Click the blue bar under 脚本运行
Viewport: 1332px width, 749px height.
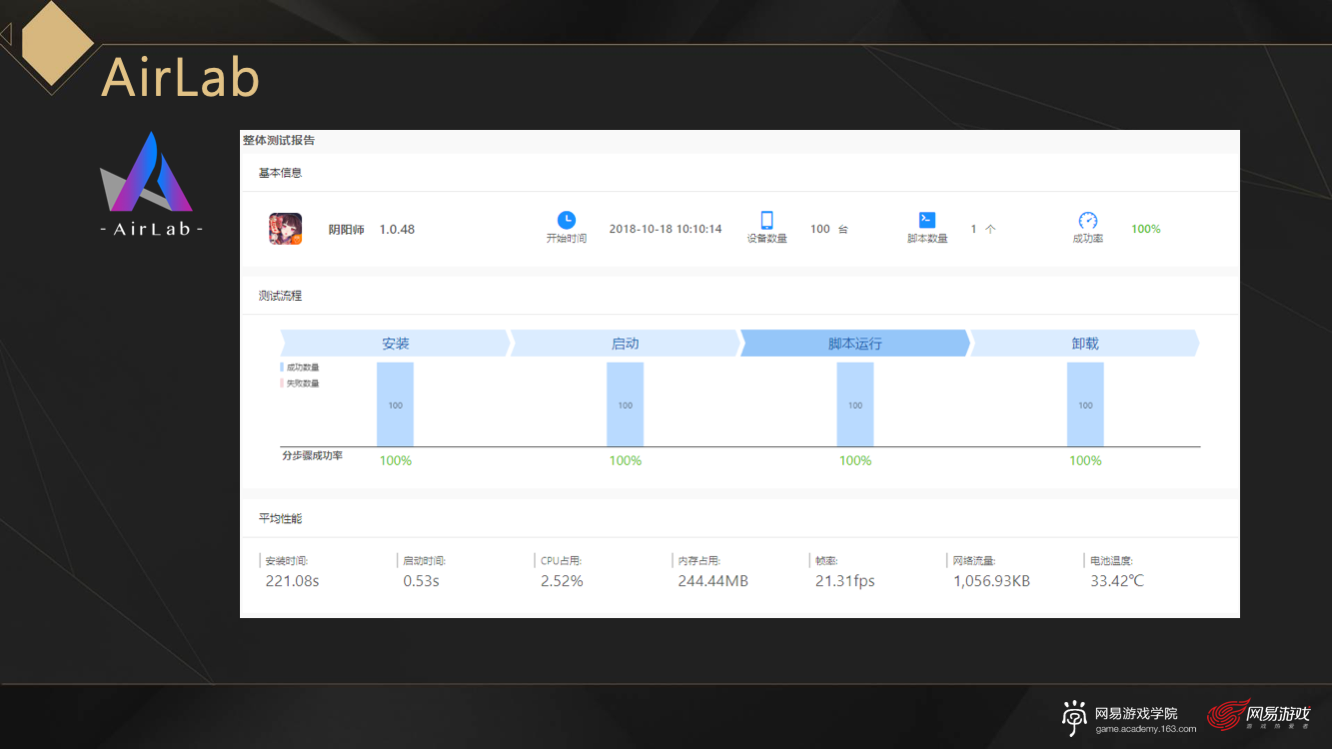click(x=855, y=404)
